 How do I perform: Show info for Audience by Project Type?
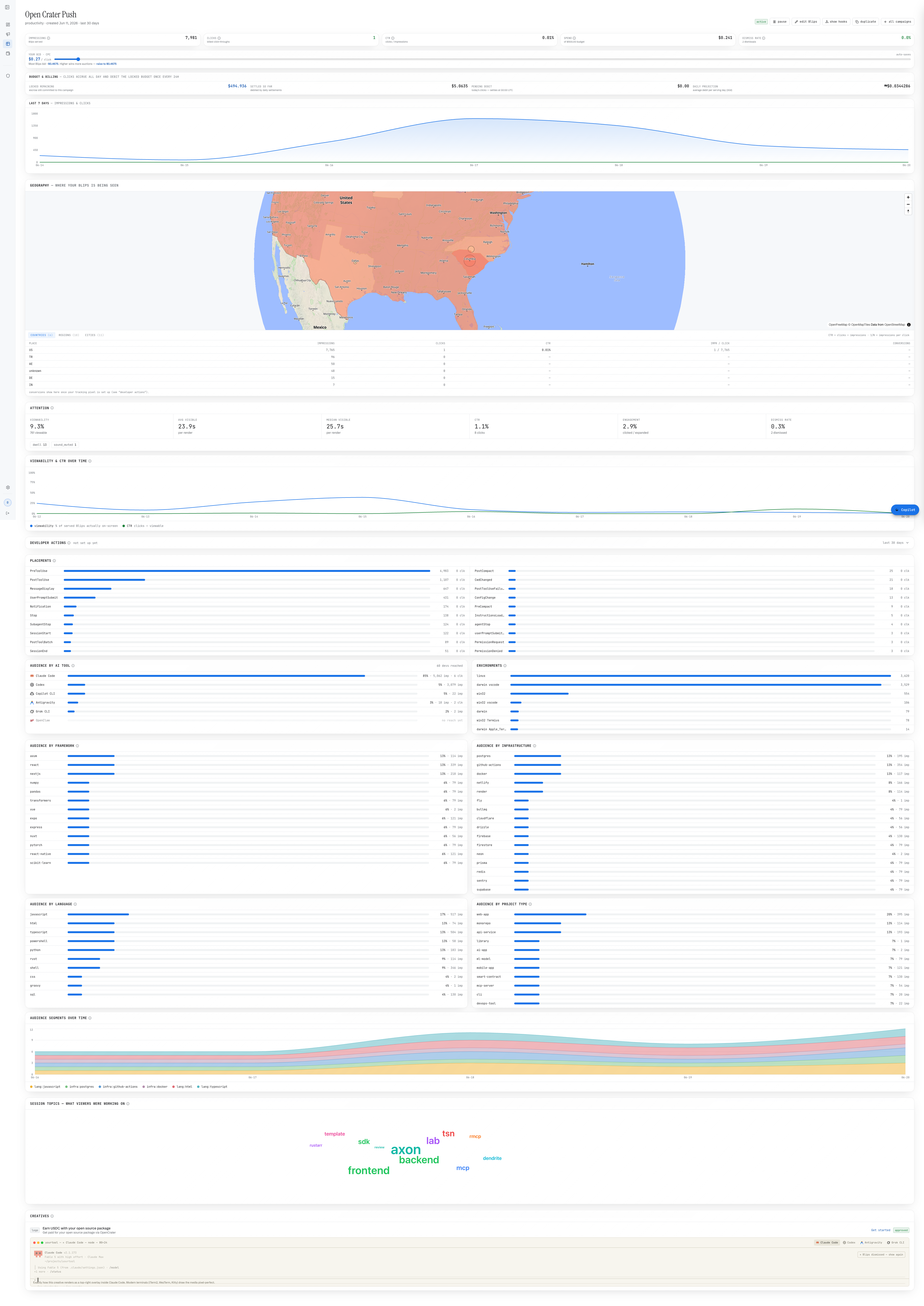coord(530,904)
